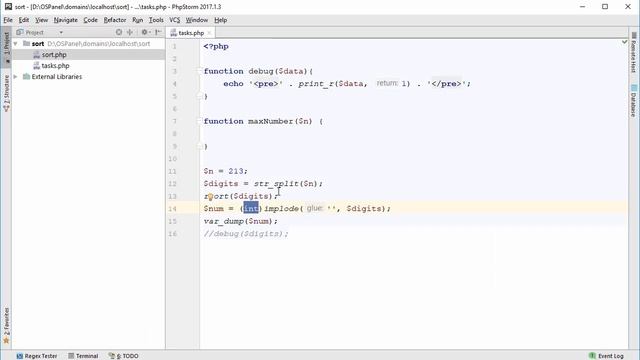Open the Window menu
Screen dimensions: 640x360
point(196,20)
